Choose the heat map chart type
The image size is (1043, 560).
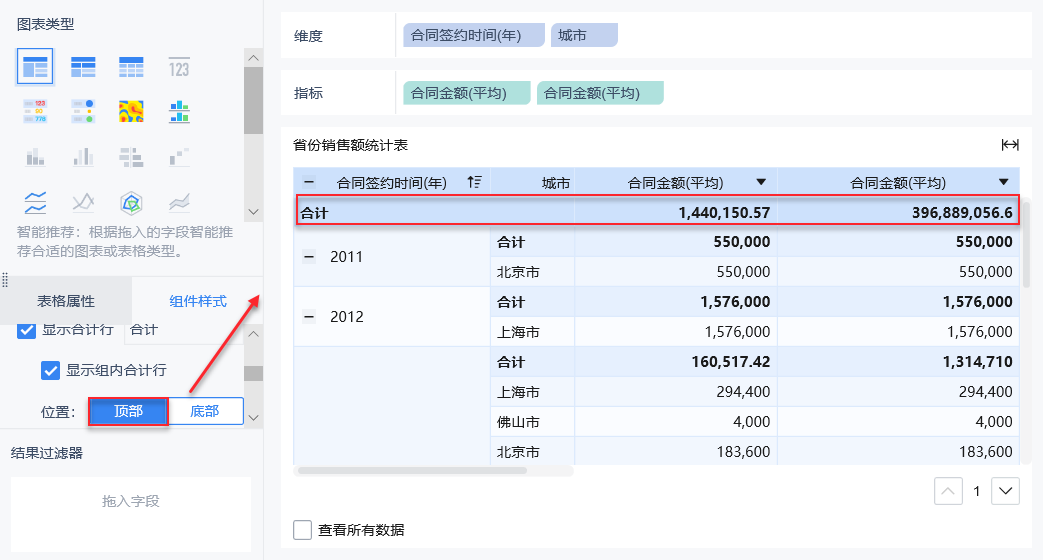[x=131, y=110]
